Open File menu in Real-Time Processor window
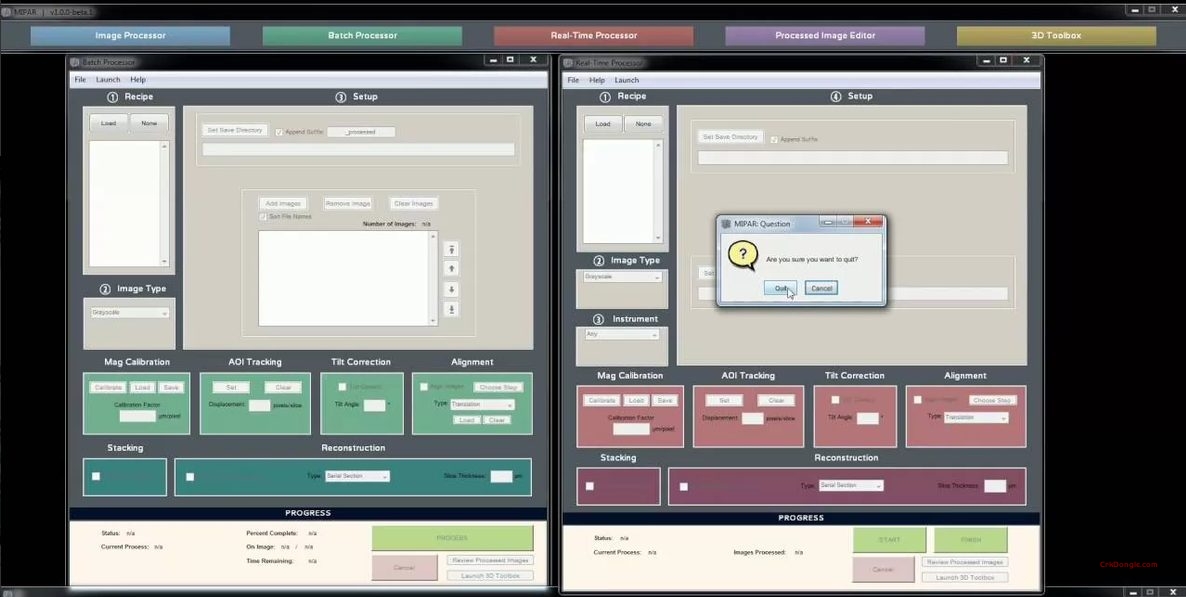The width and height of the screenshot is (1186, 597). click(x=573, y=80)
